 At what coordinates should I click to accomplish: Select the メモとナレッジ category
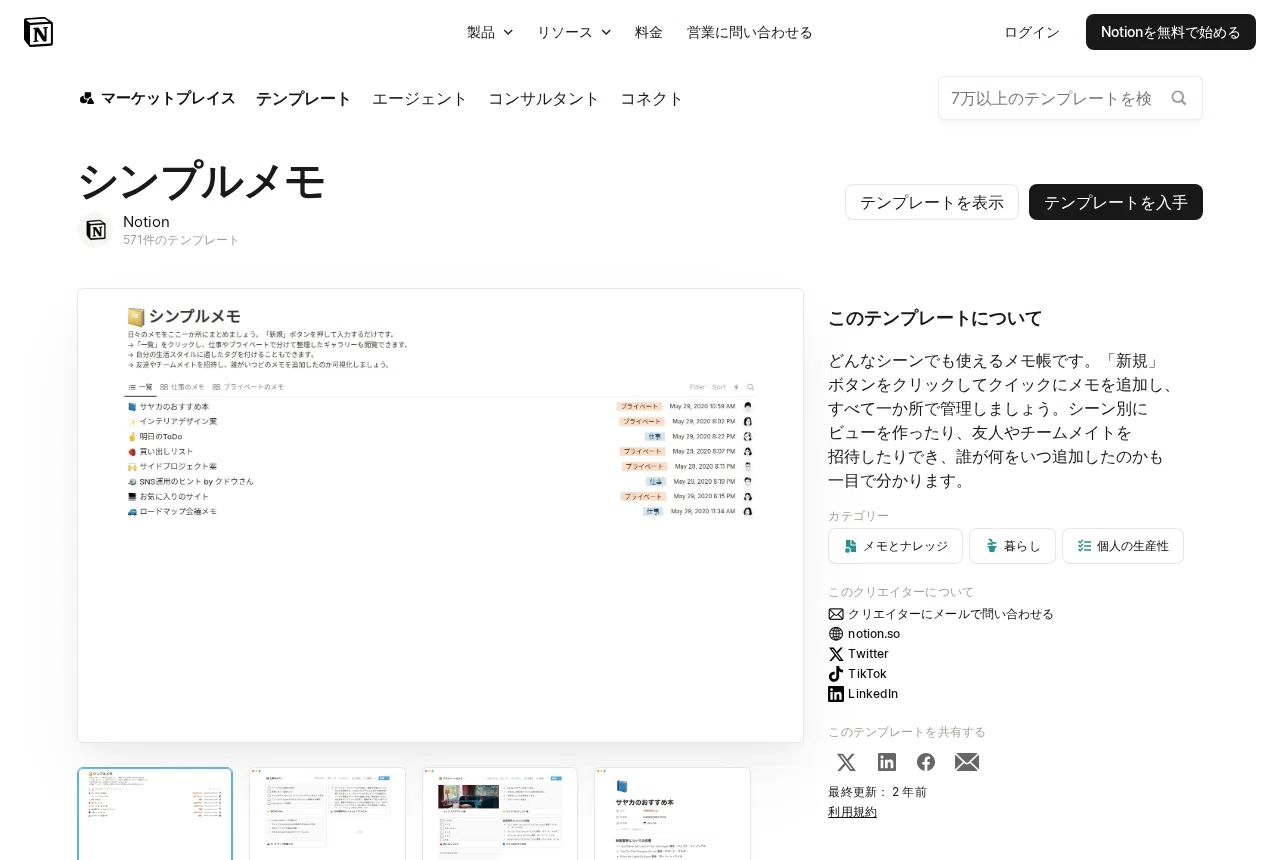895,546
